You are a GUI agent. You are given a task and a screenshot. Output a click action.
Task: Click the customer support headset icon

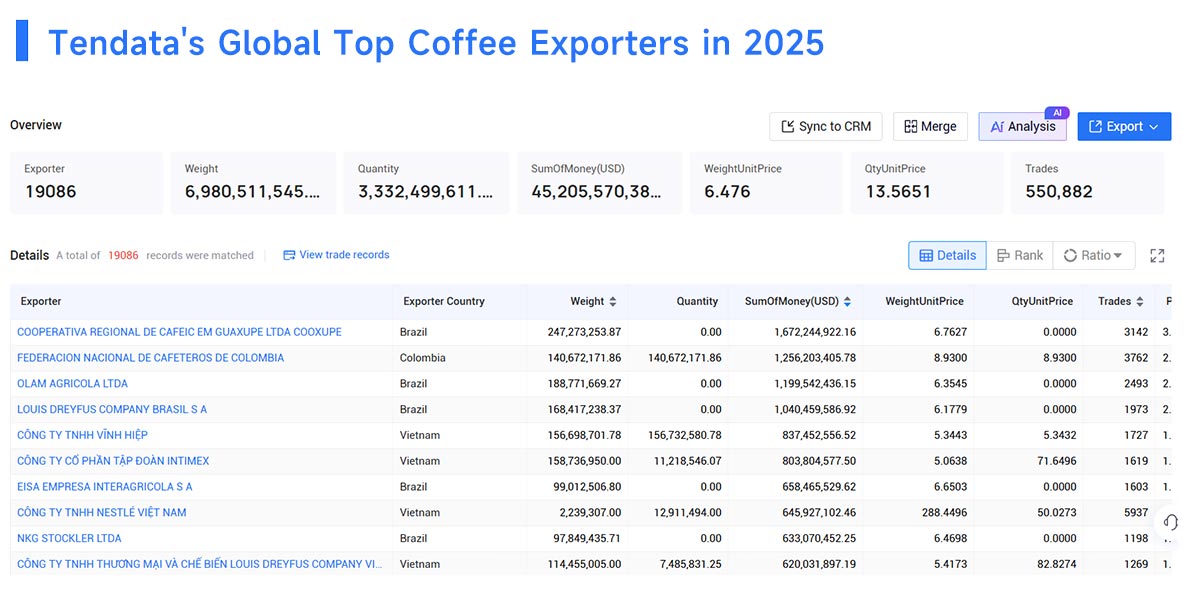coord(1170,522)
